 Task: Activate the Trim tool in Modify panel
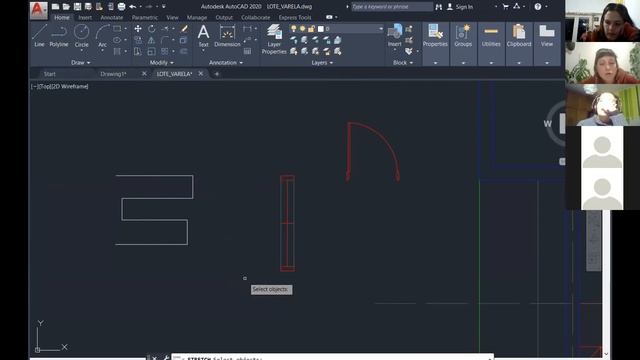click(x=165, y=29)
